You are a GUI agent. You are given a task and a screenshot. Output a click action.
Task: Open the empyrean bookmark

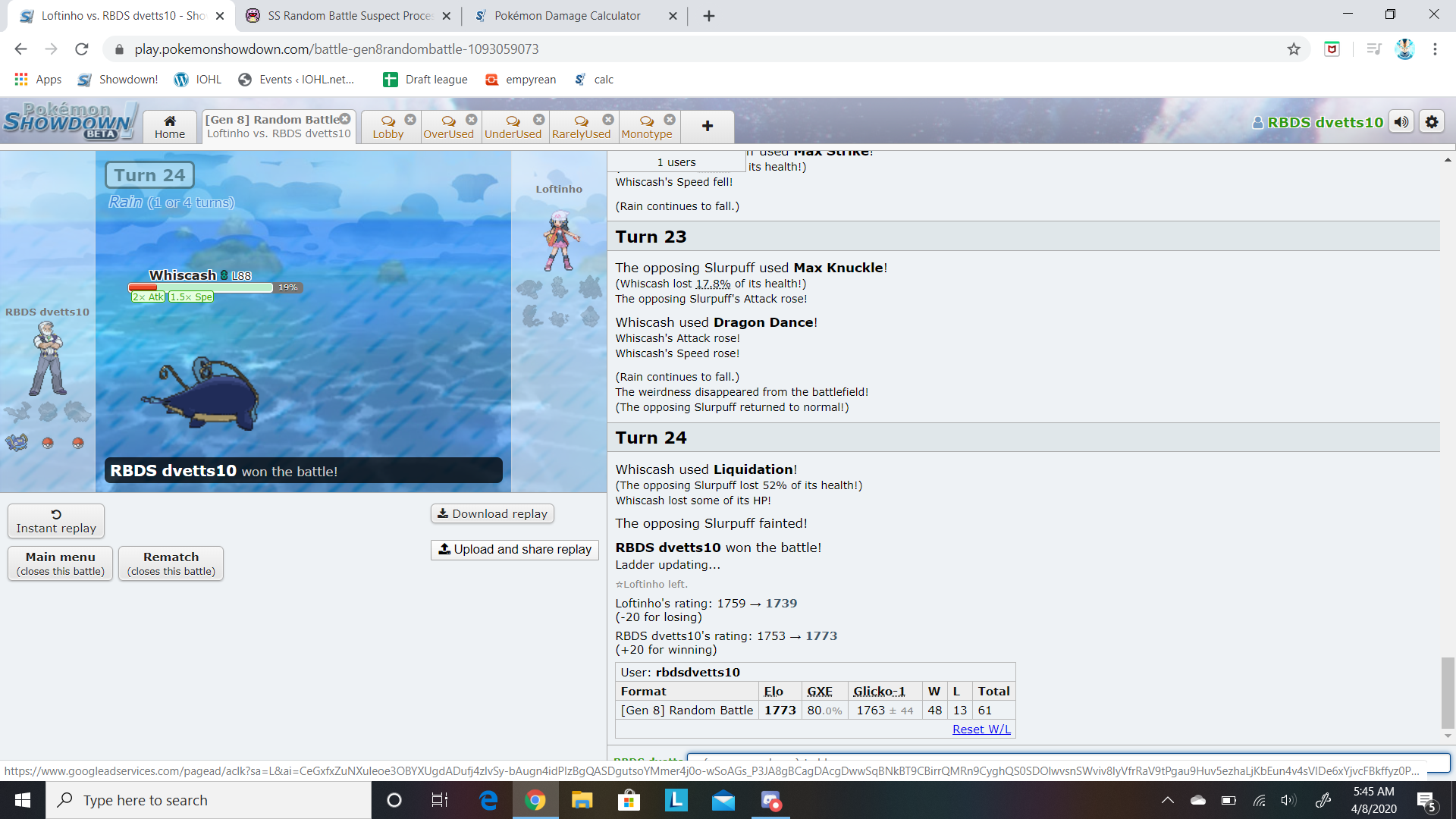tap(520, 79)
